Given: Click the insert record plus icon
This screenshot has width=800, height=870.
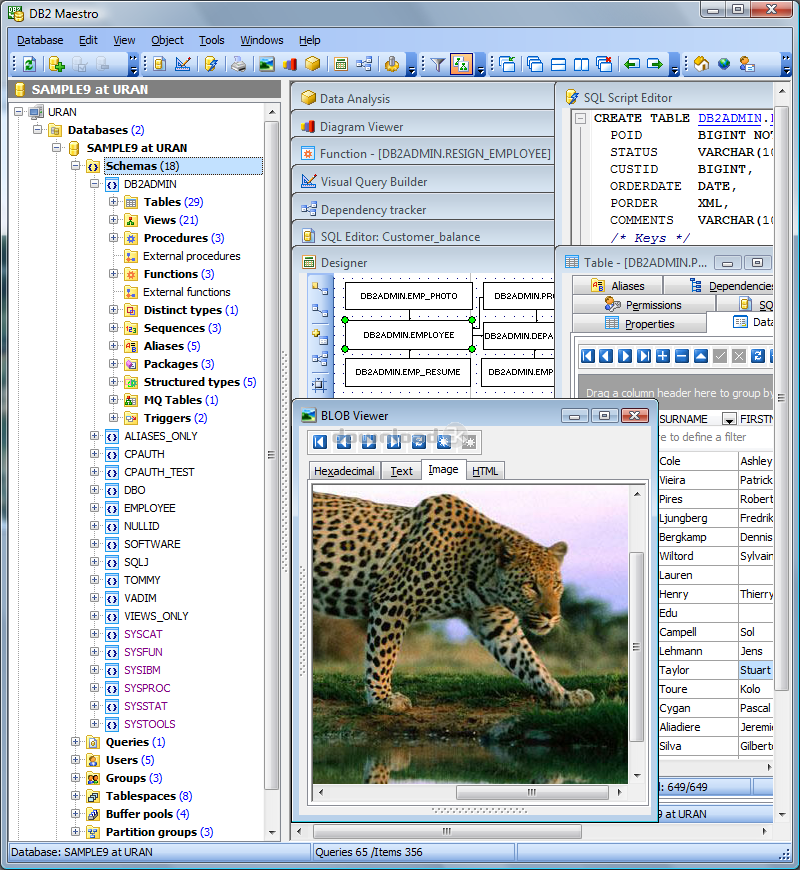Looking at the screenshot, I should pyautogui.click(x=662, y=356).
